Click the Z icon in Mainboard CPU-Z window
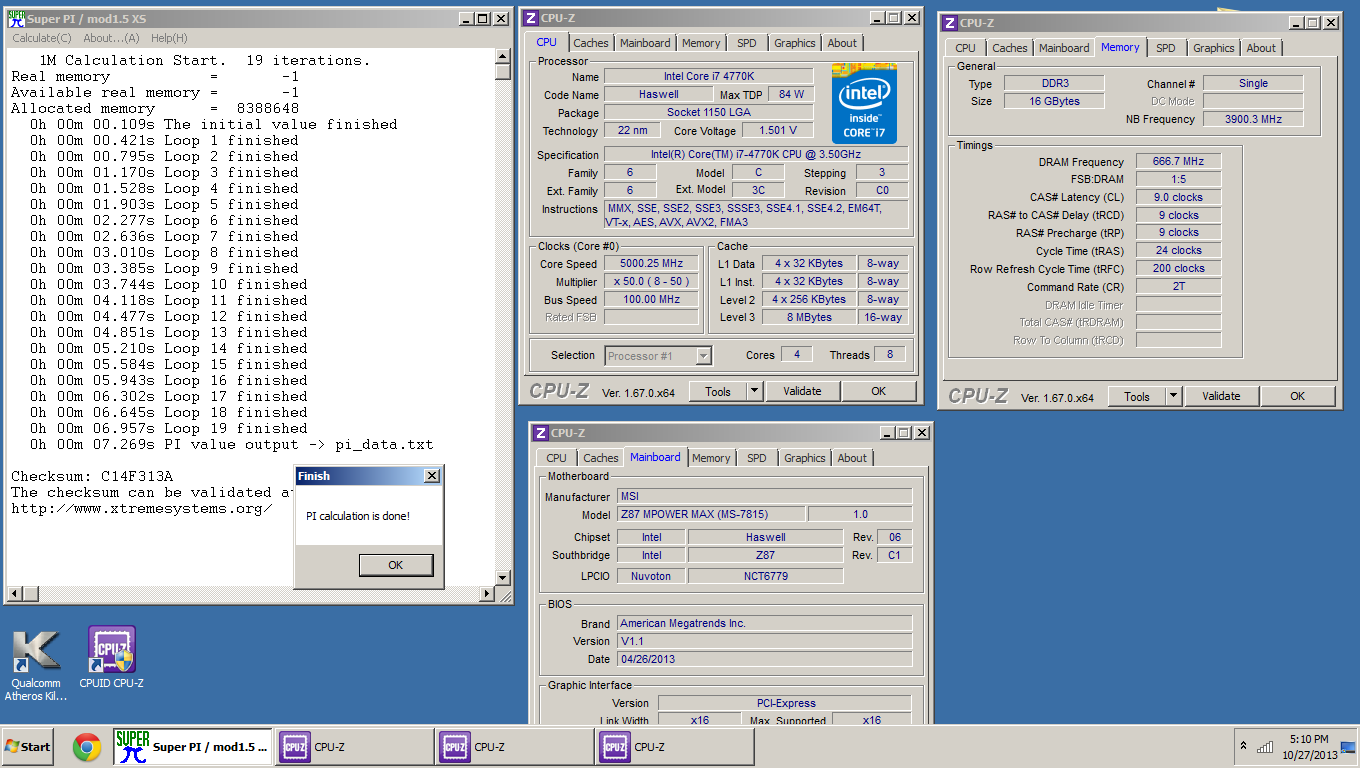Image resolution: width=1360 pixels, height=769 pixels. 540,433
